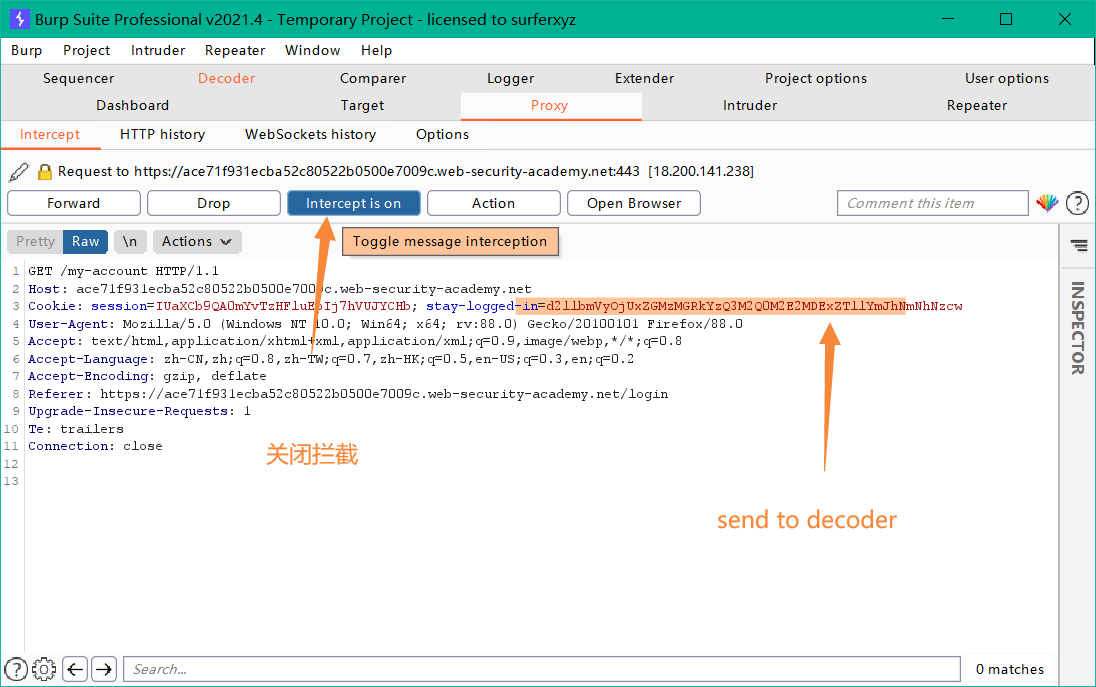Open the proxy Options sub-tab

[x=442, y=134]
